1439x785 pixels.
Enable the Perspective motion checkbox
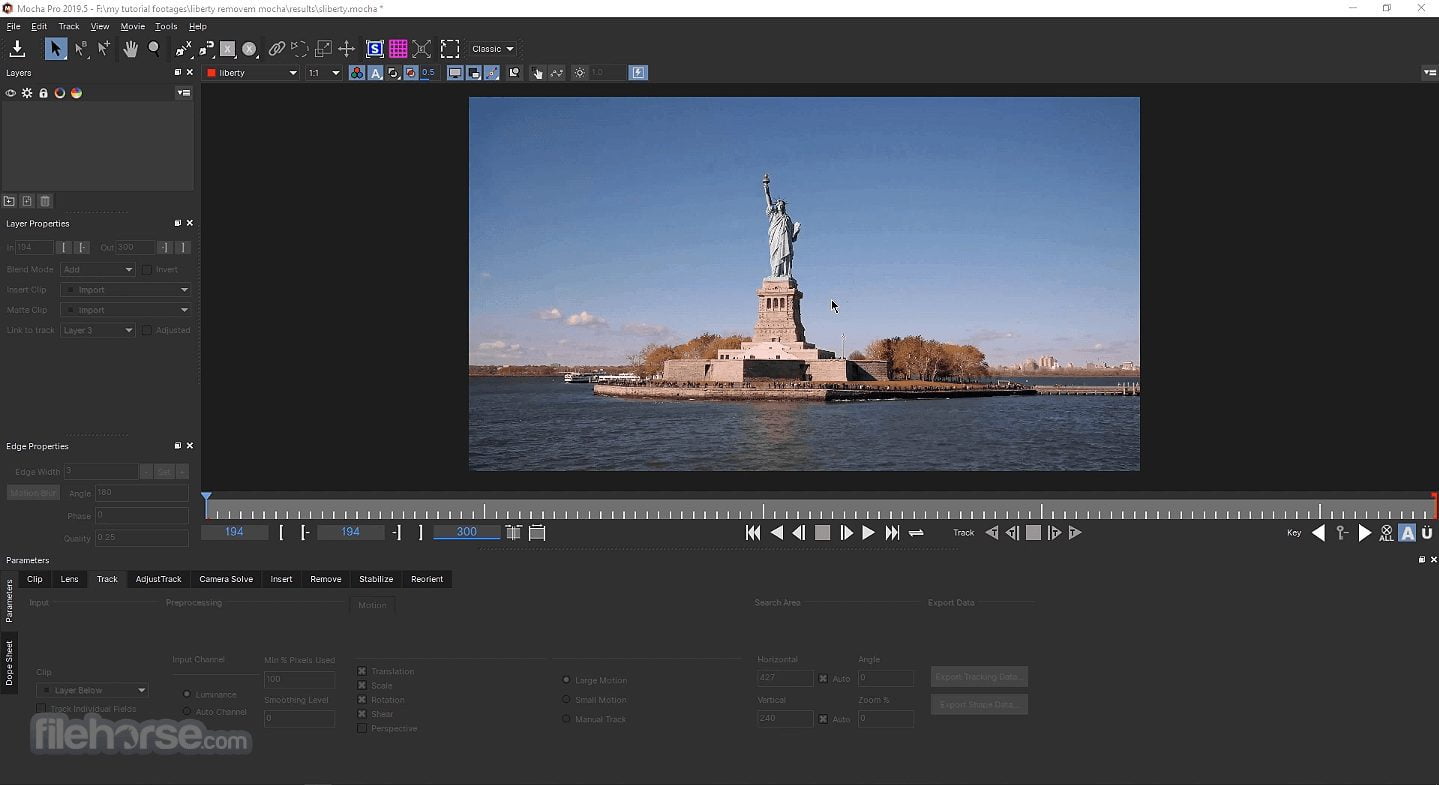tap(362, 728)
